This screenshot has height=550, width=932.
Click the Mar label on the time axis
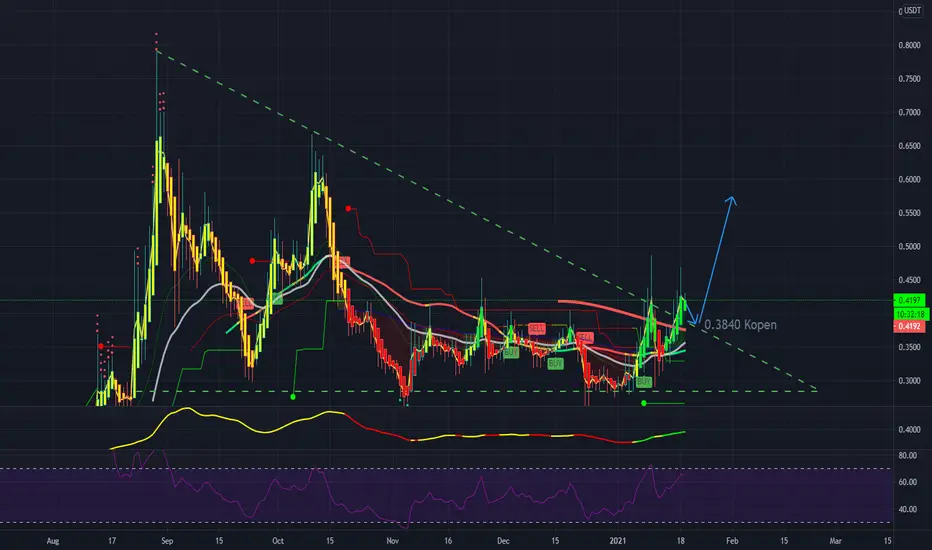click(x=836, y=541)
